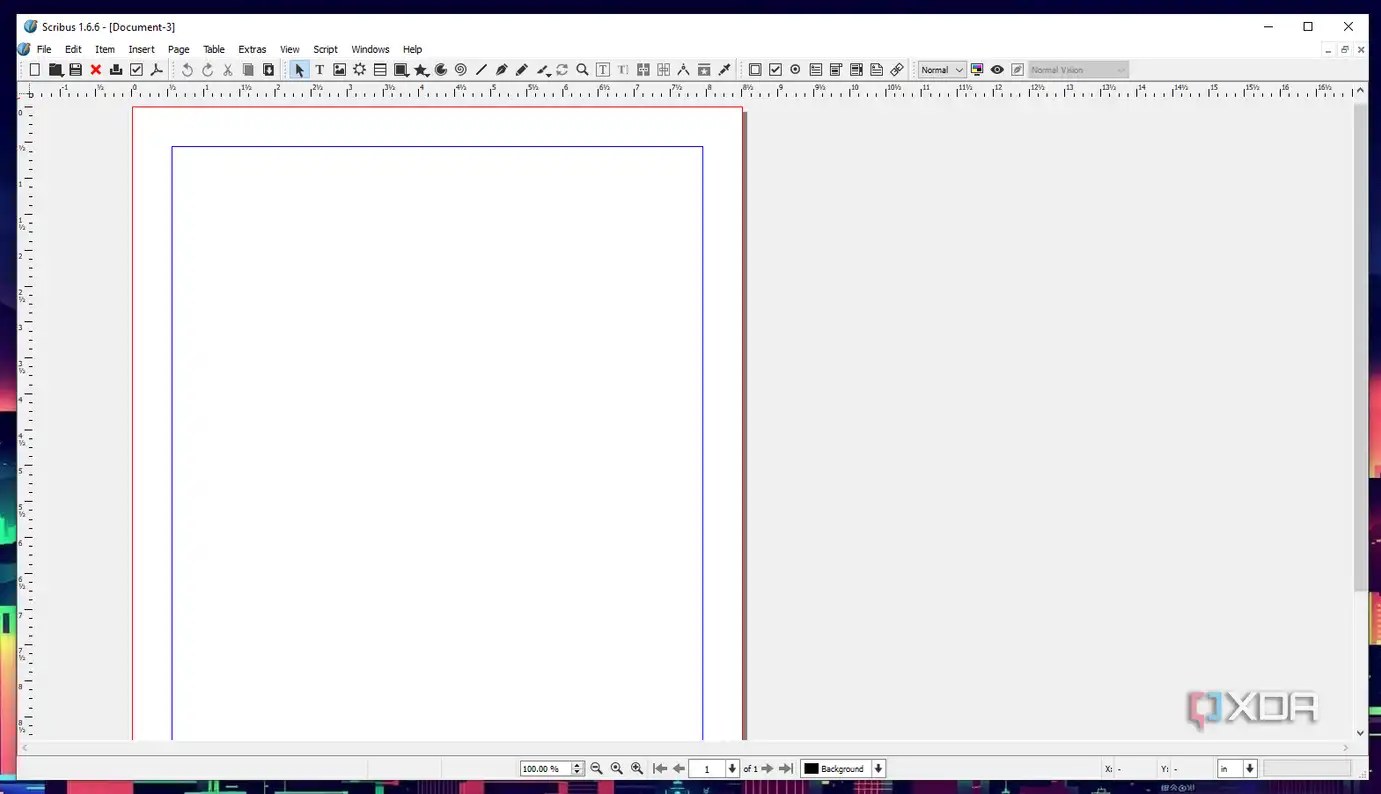Select the Bezier Curve pen tool

pos(502,70)
